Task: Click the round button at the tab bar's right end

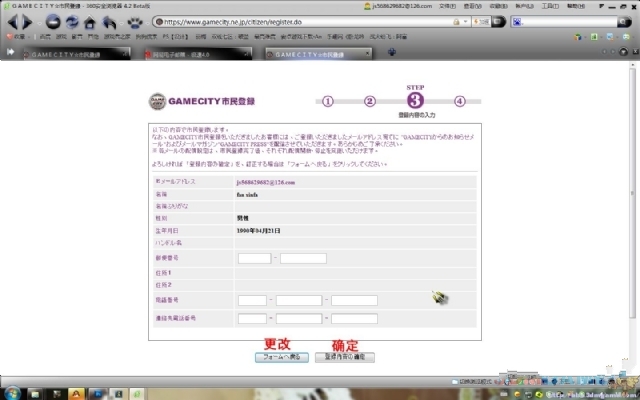Action: pos(623,52)
